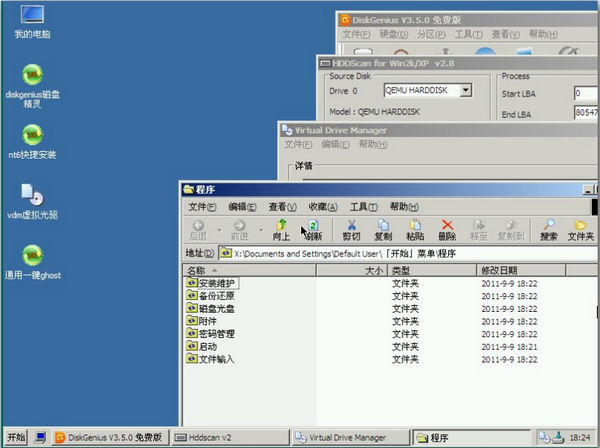Open 帮助(H) menu in Virtual Drive Manager
This screenshot has width=600, height=448.
[x=373, y=145]
